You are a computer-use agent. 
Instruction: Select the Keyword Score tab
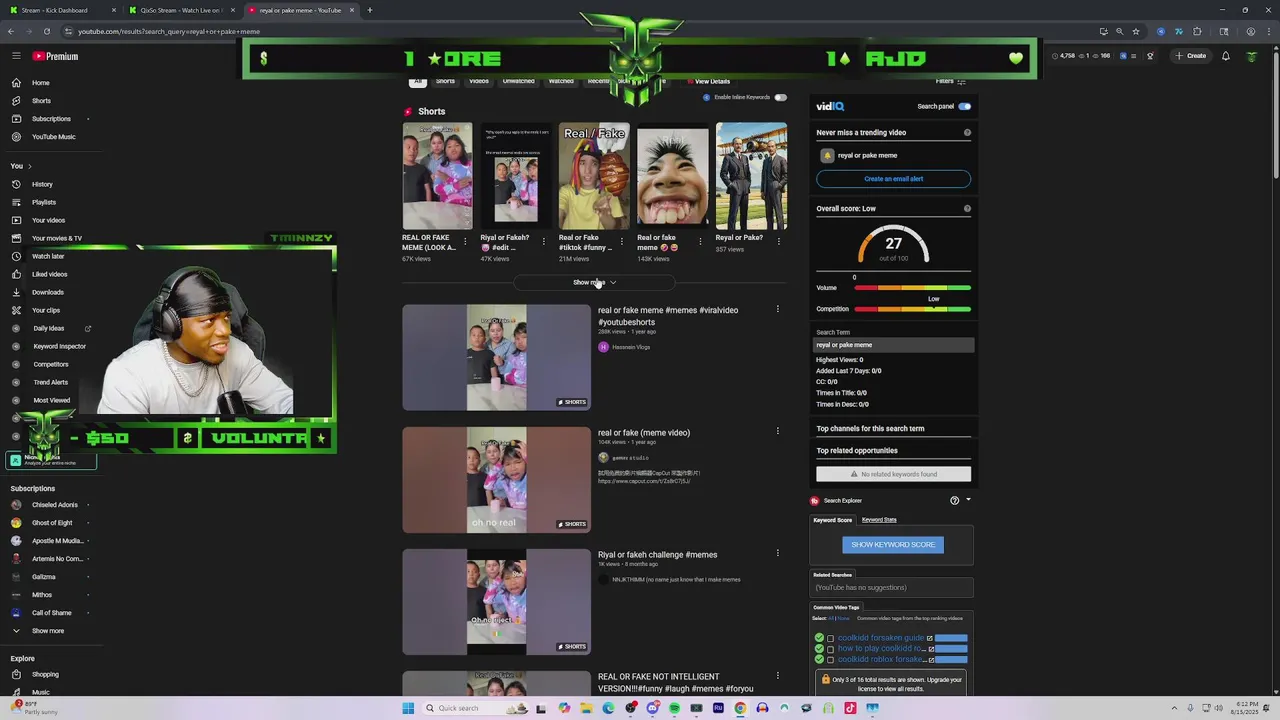(x=832, y=520)
